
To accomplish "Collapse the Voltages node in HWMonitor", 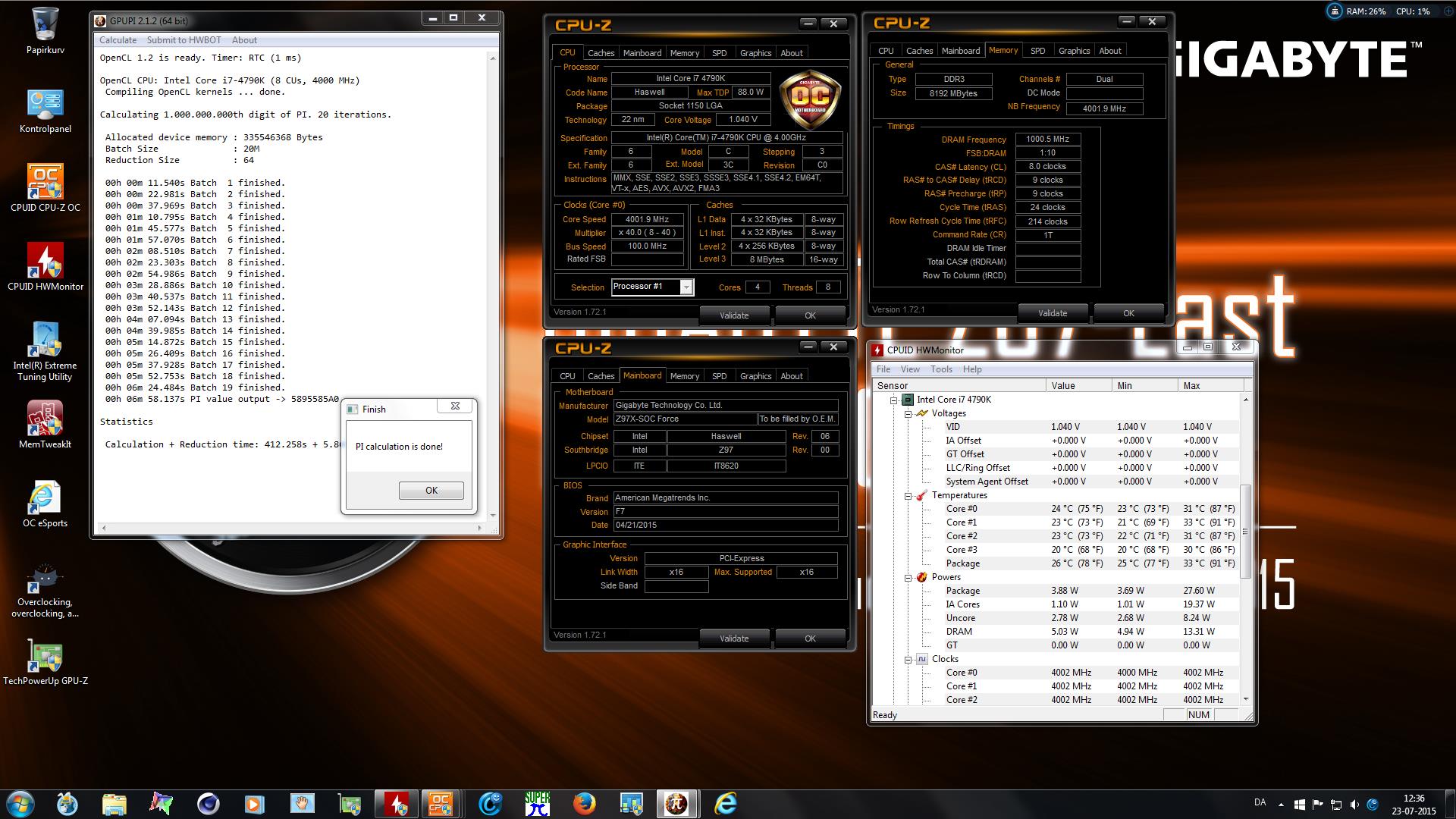I will tap(908, 414).
